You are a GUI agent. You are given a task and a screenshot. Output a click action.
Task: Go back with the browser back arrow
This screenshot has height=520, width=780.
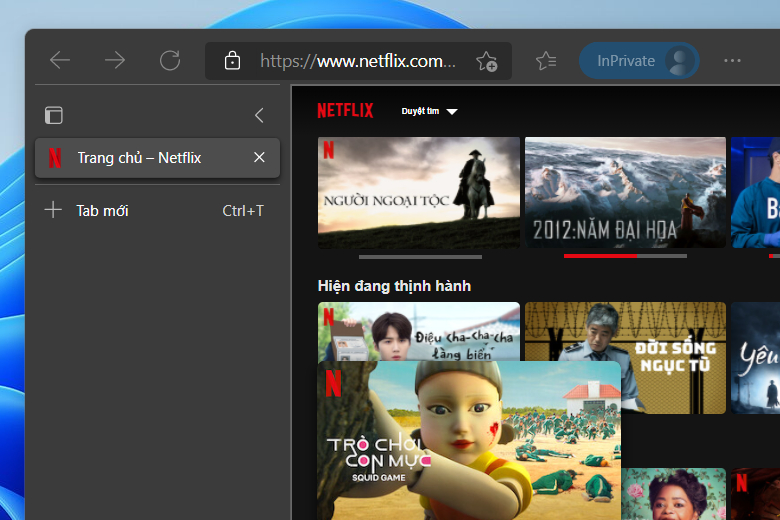60,61
